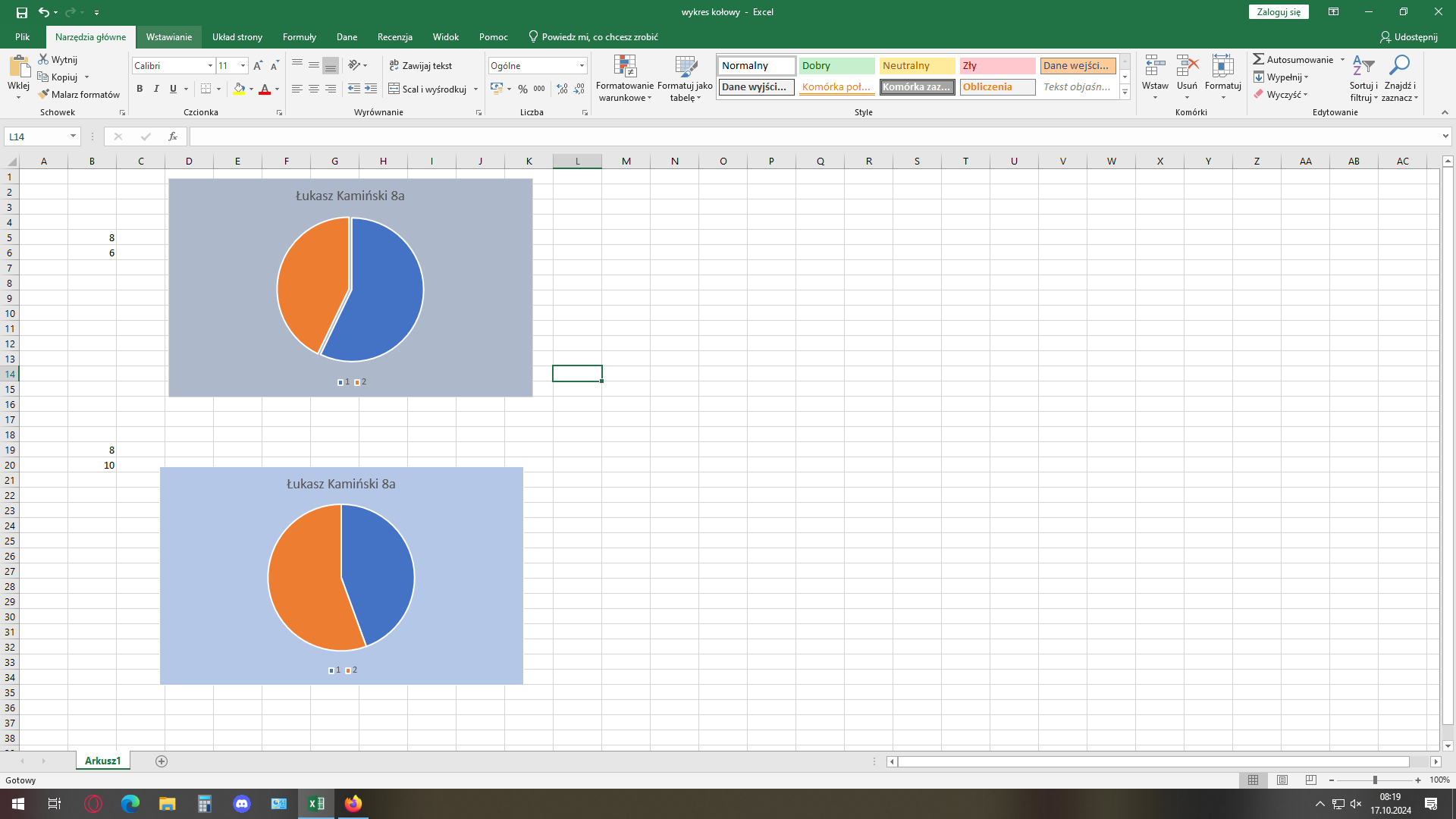Expand the Calibri font name dropdown
Viewport: 1456px width, 819px height.
210,66
